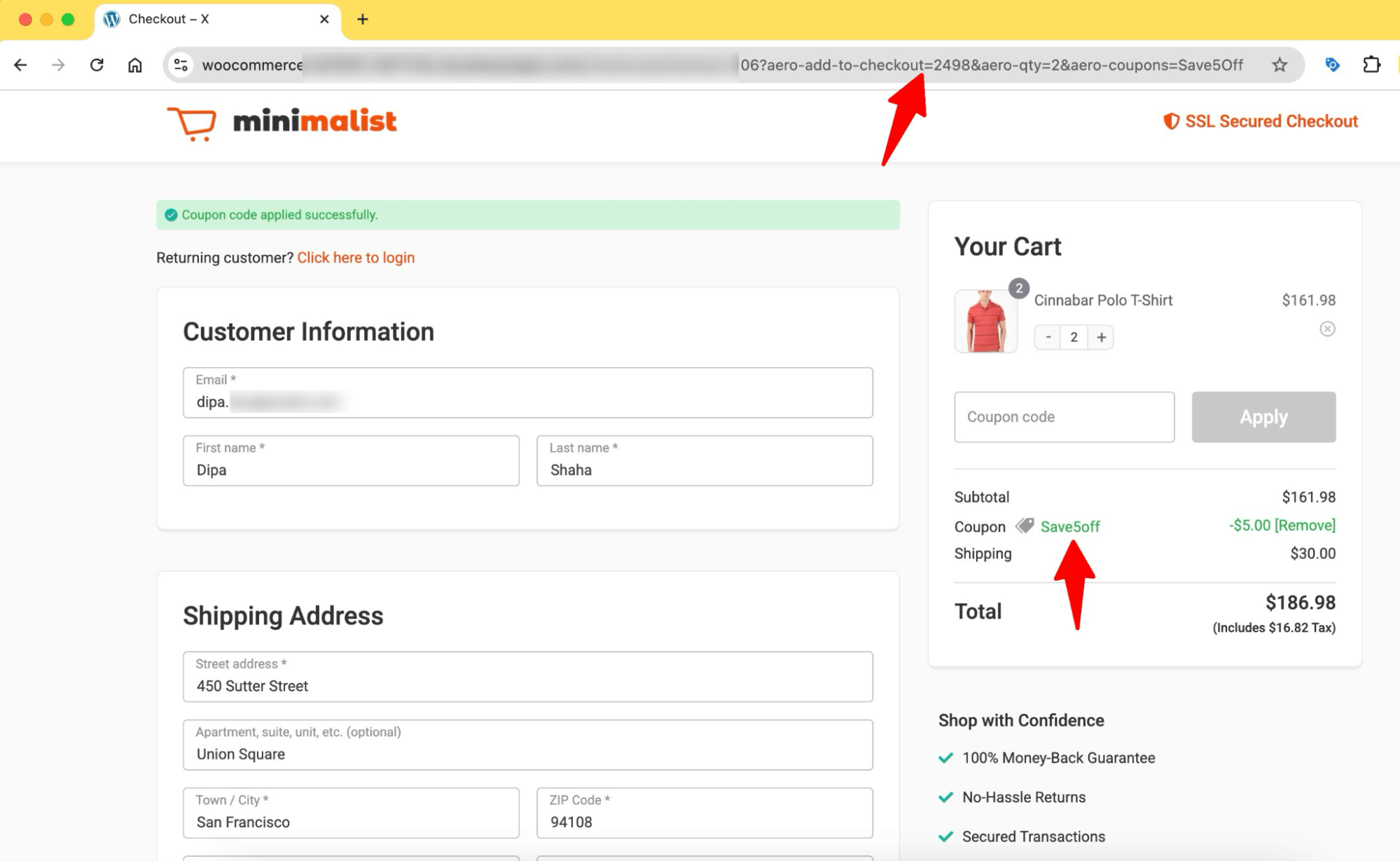The height and width of the screenshot is (861, 1400).
Task: Click the Apply coupon code button
Action: [x=1264, y=417]
